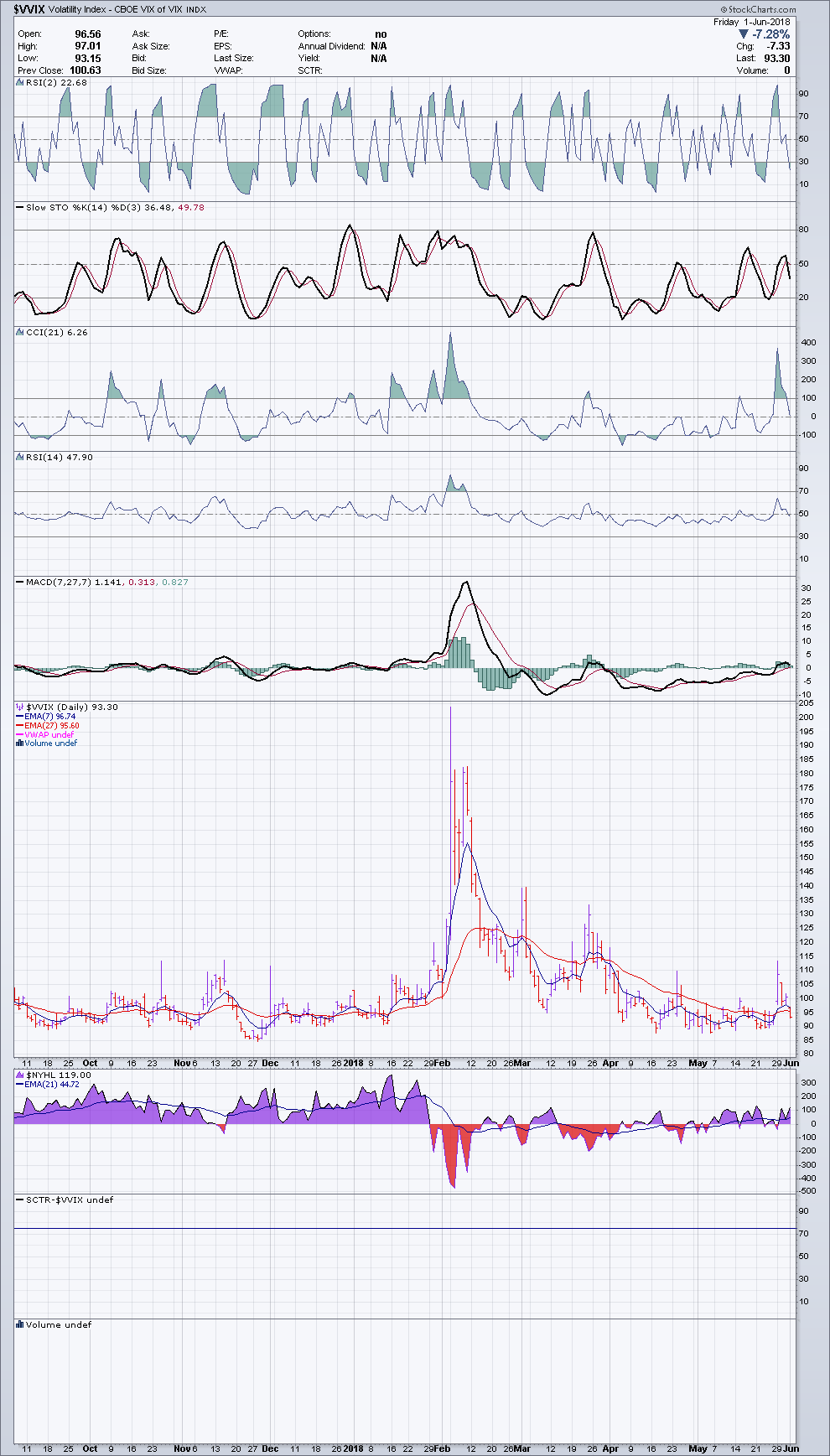Click the blue EMA(7) legend color line
The image size is (830, 1456).
[20, 717]
